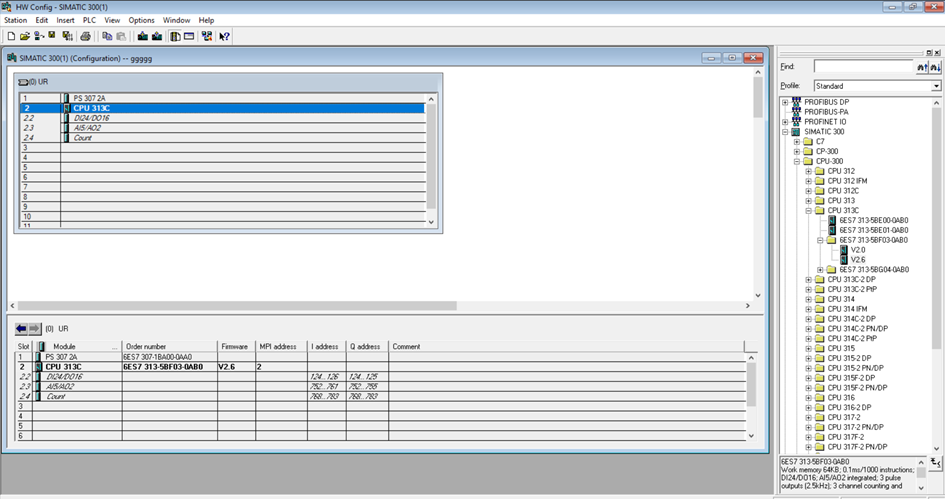Collapse the CPU-300 tree node
Viewport: 945px width, 499px height.
[797, 161]
